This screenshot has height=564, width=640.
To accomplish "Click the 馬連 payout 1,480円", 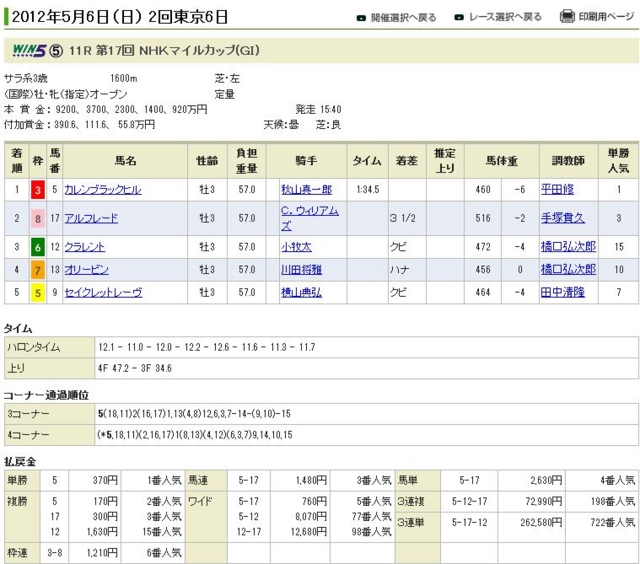I will [x=311, y=480].
